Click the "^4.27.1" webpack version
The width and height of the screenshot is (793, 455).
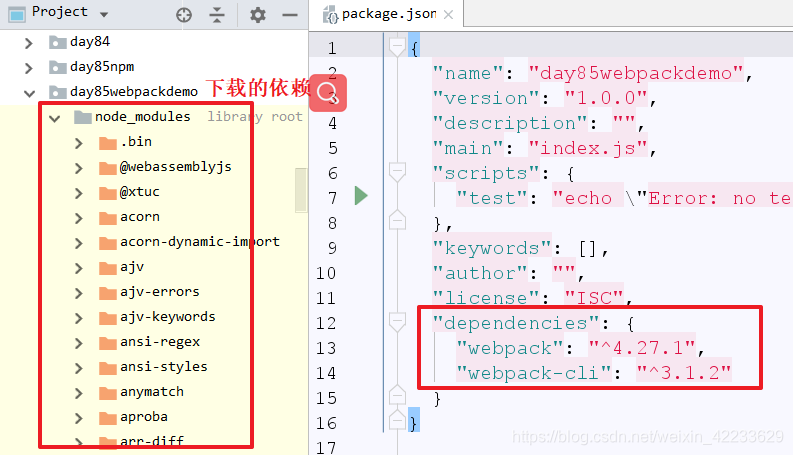tap(642, 348)
